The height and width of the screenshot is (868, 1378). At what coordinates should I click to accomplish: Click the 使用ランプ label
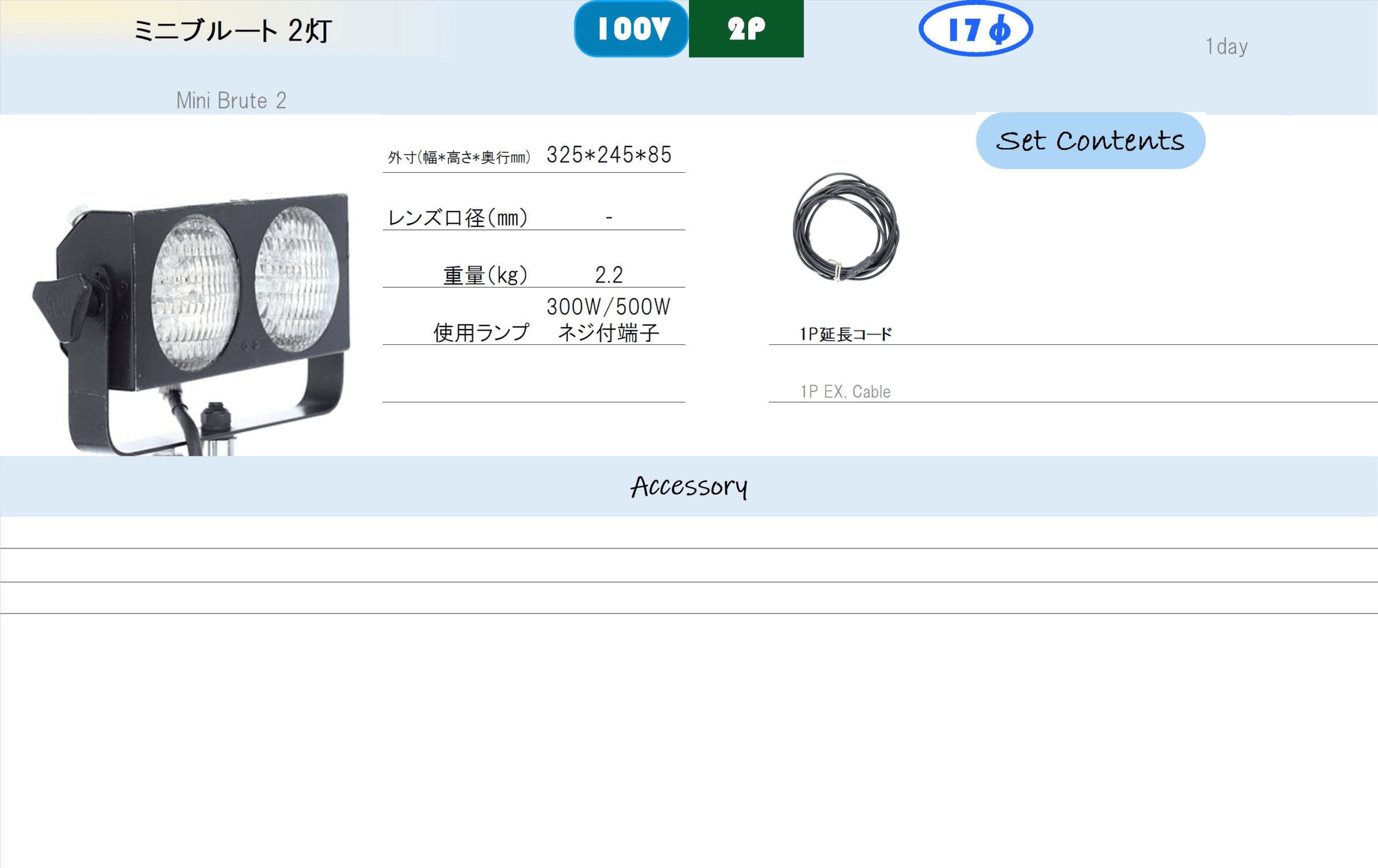click(481, 333)
